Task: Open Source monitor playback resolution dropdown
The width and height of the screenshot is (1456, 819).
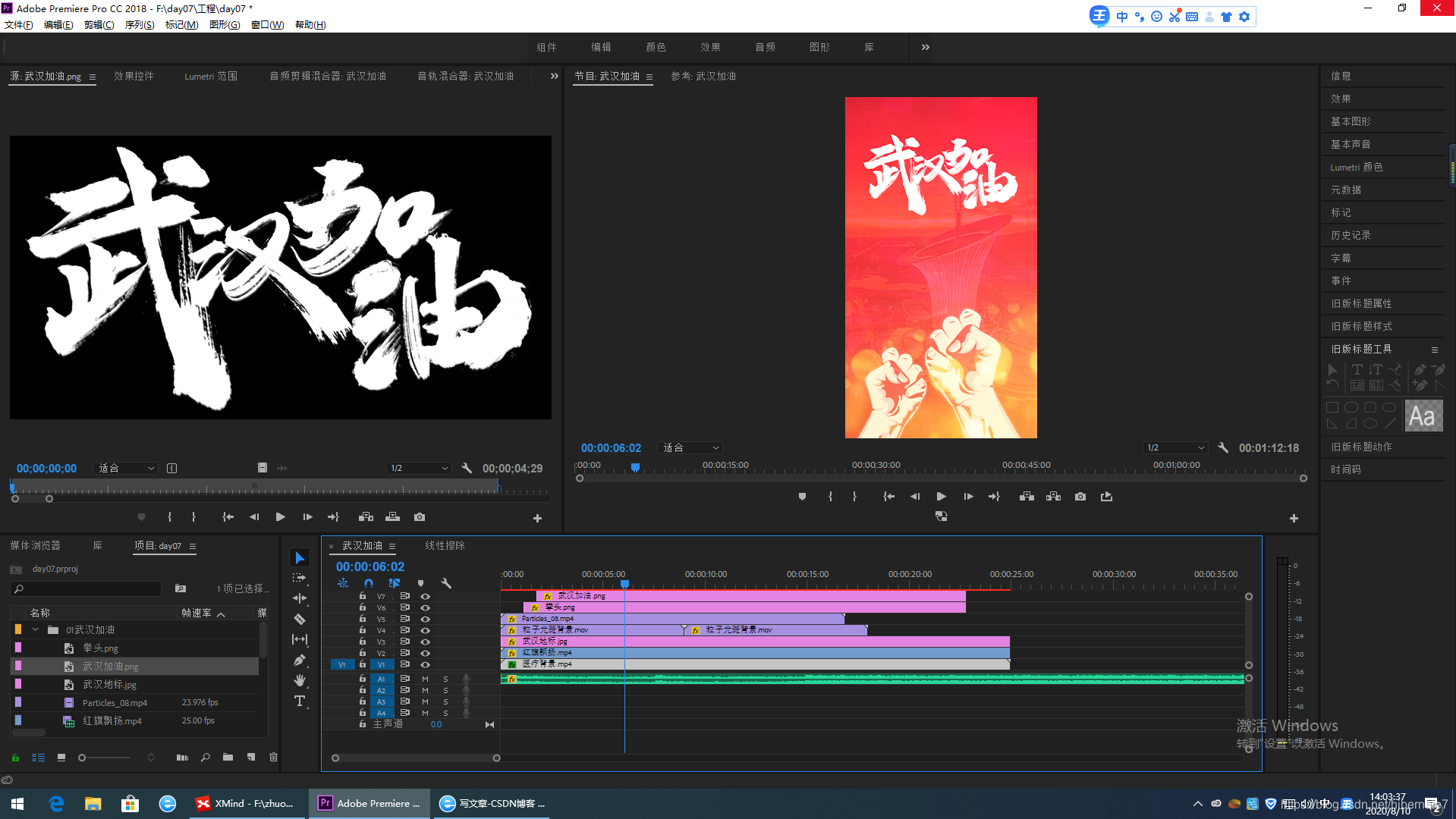Action: [x=419, y=468]
